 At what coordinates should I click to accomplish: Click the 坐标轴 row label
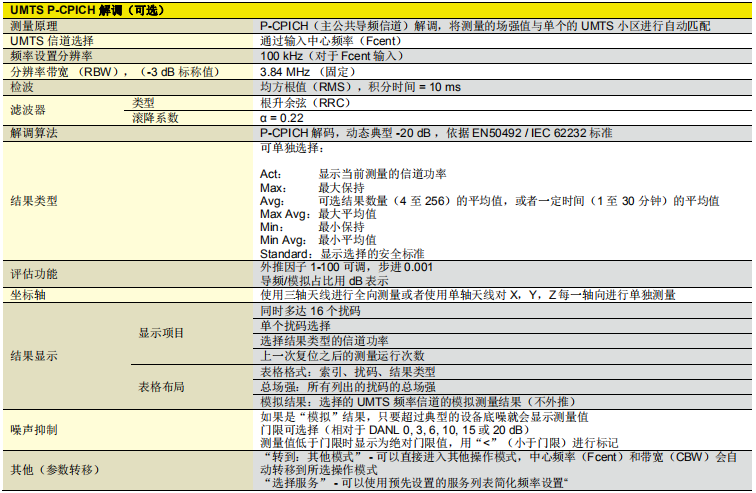click(x=28, y=295)
